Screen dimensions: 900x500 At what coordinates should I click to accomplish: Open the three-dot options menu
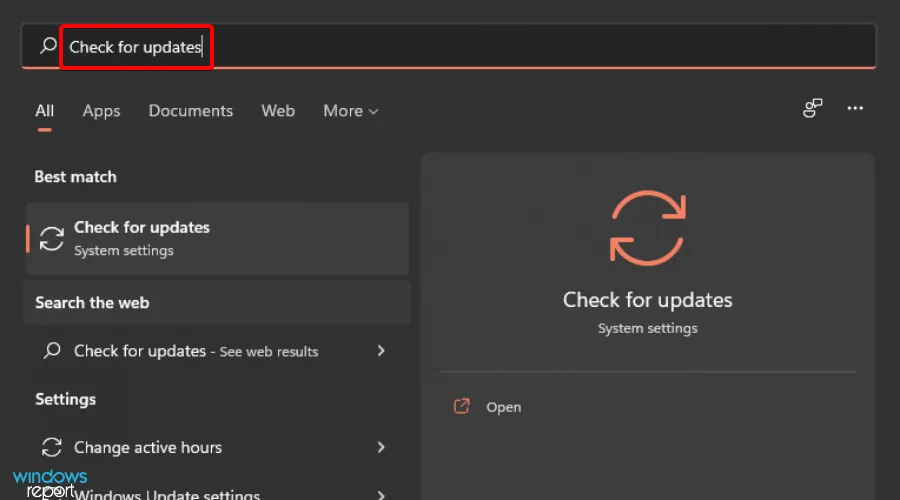pyautogui.click(x=855, y=109)
